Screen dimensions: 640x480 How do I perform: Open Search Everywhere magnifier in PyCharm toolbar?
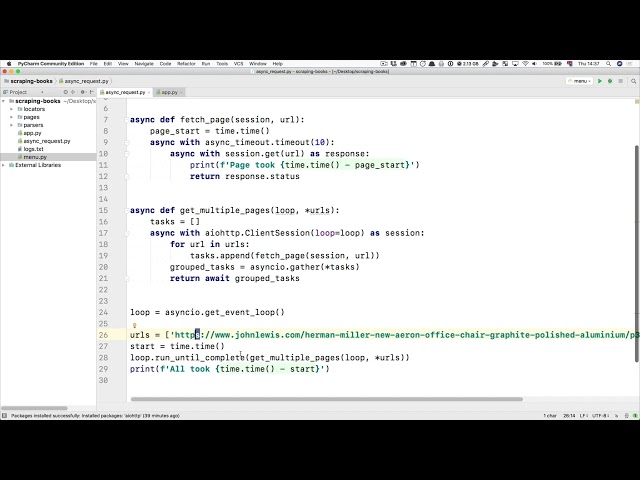tap(633, 81)
